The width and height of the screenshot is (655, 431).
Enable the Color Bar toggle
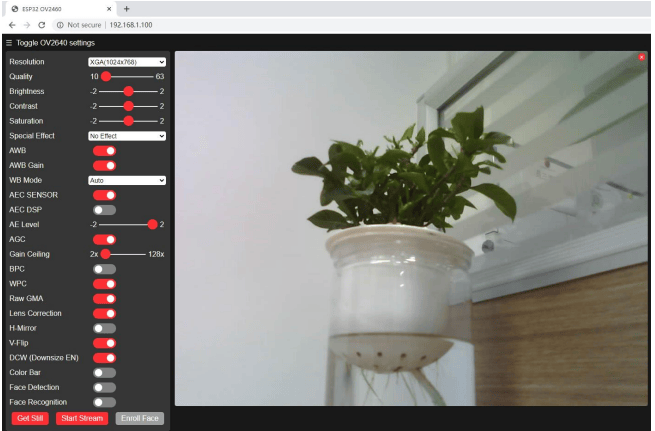coord(104,373)
